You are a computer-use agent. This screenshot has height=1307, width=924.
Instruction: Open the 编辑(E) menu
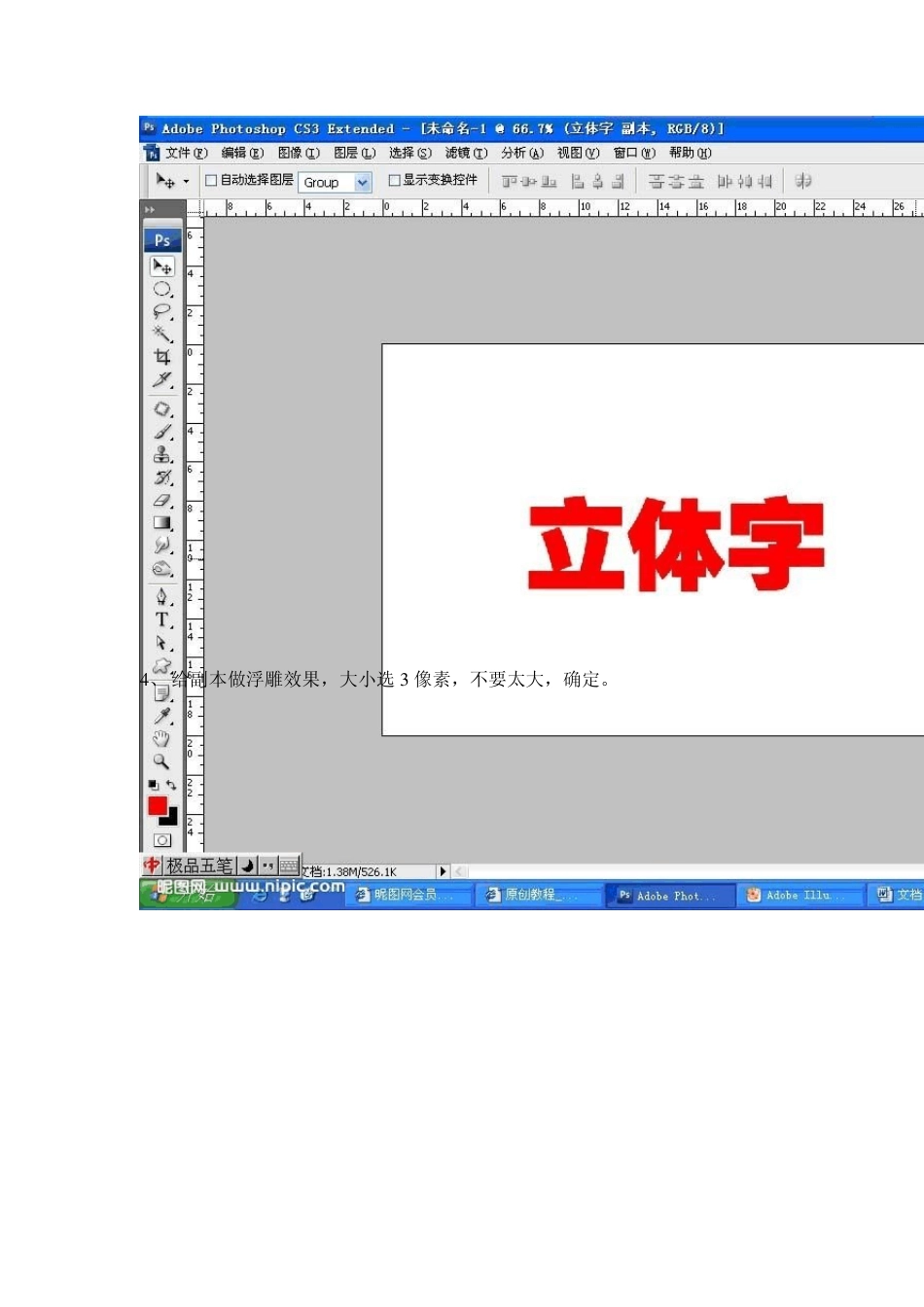242,153
